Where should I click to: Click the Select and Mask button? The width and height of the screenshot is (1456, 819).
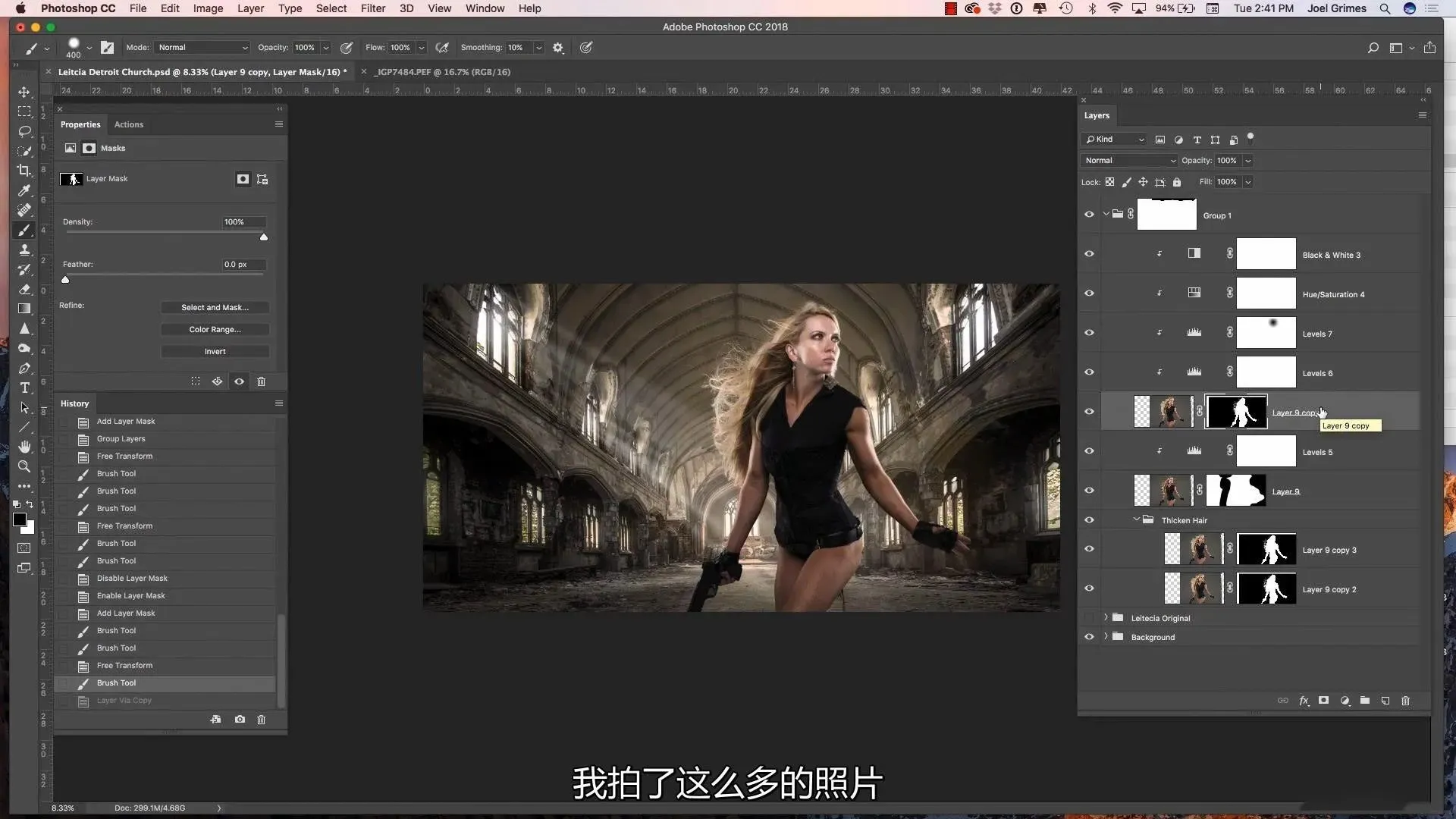pyautogui.click(x=215, y=307)
